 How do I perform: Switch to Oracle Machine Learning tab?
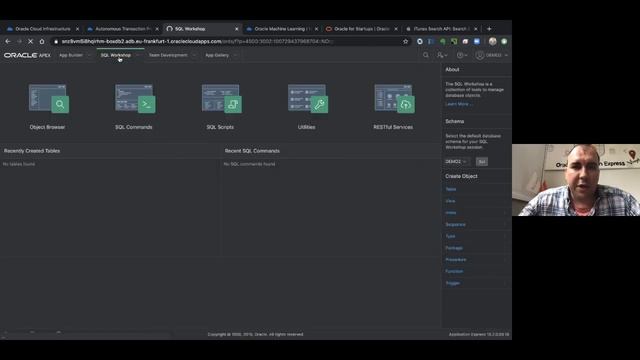coord(282,29)
